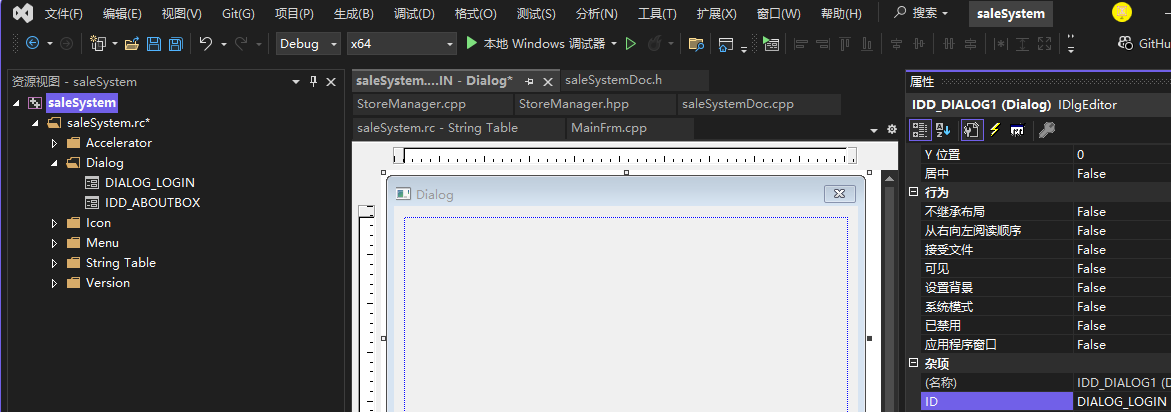Expand the String Table folder

54,263
